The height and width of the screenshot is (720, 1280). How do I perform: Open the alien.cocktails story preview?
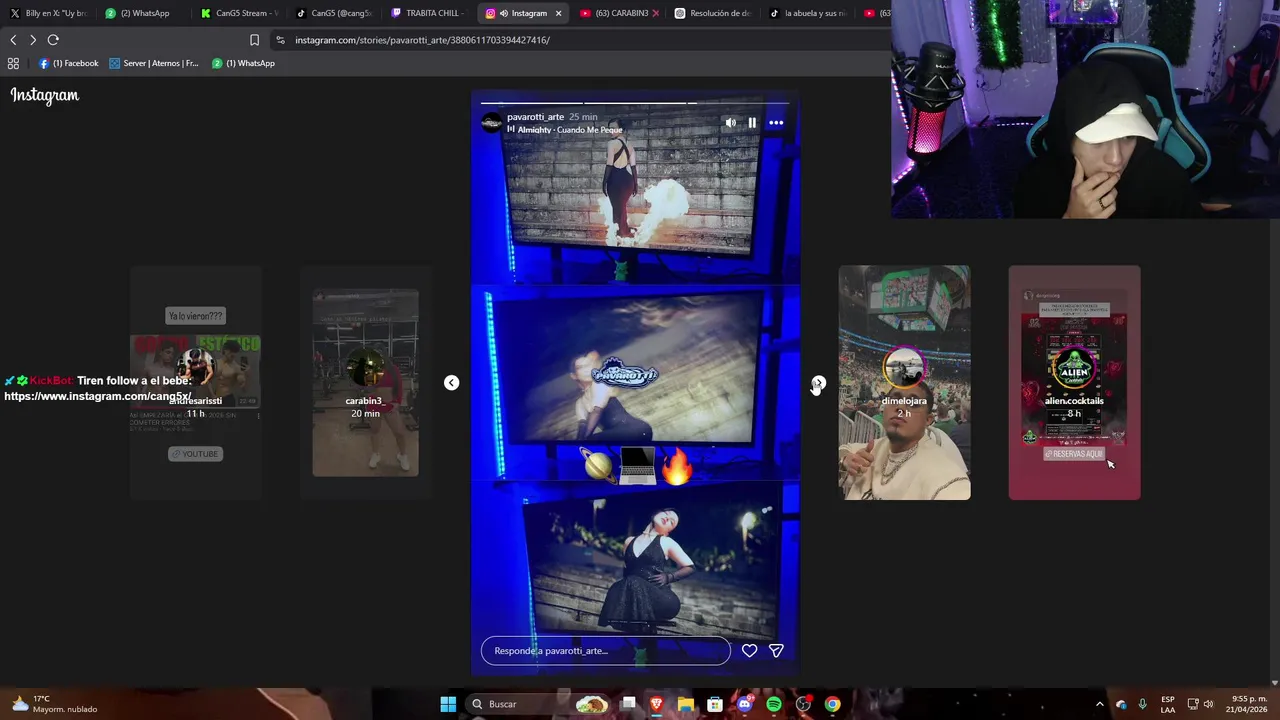1074,383
